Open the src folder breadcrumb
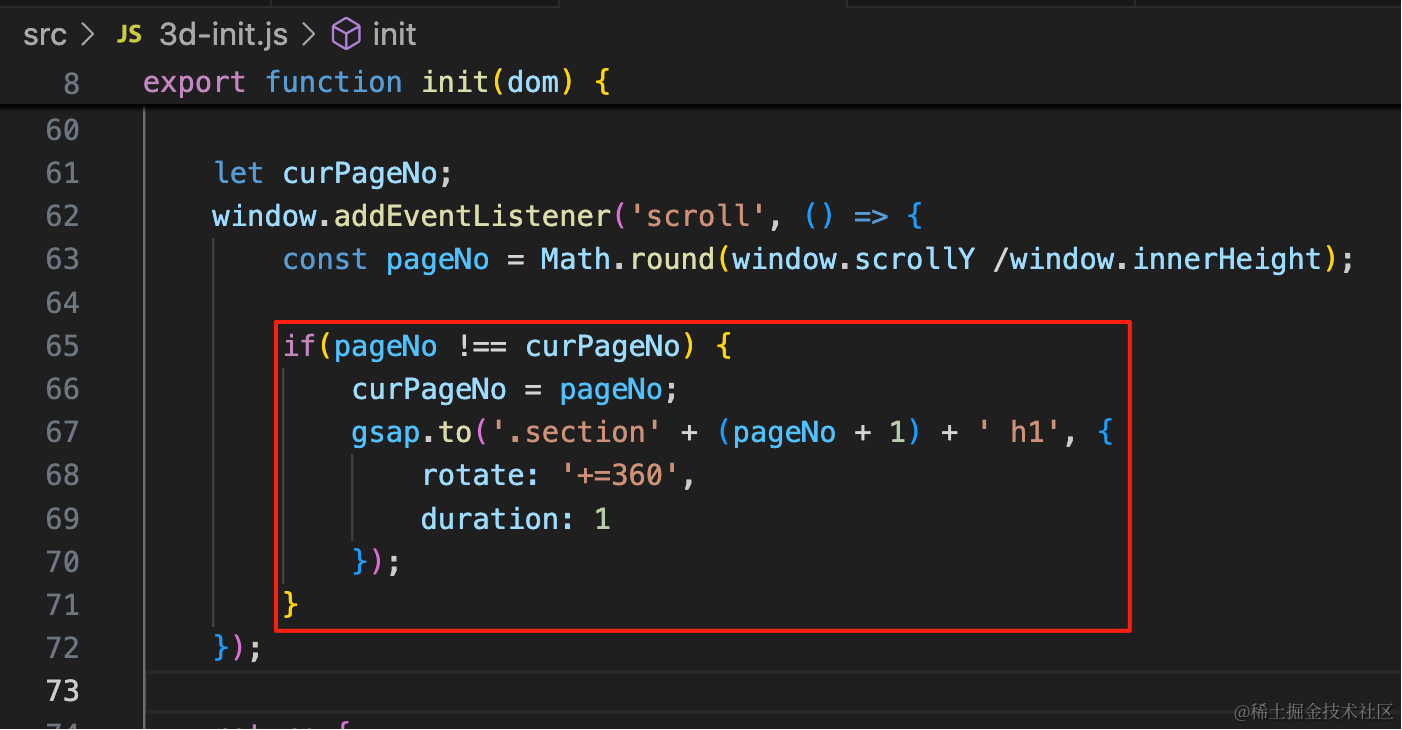This screenshot has width=1402, height=730. tap(45, 36)
